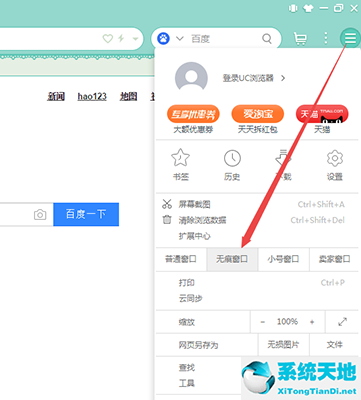Open a 小号窗口 window
361x400 pixels.
coord(283,259)
